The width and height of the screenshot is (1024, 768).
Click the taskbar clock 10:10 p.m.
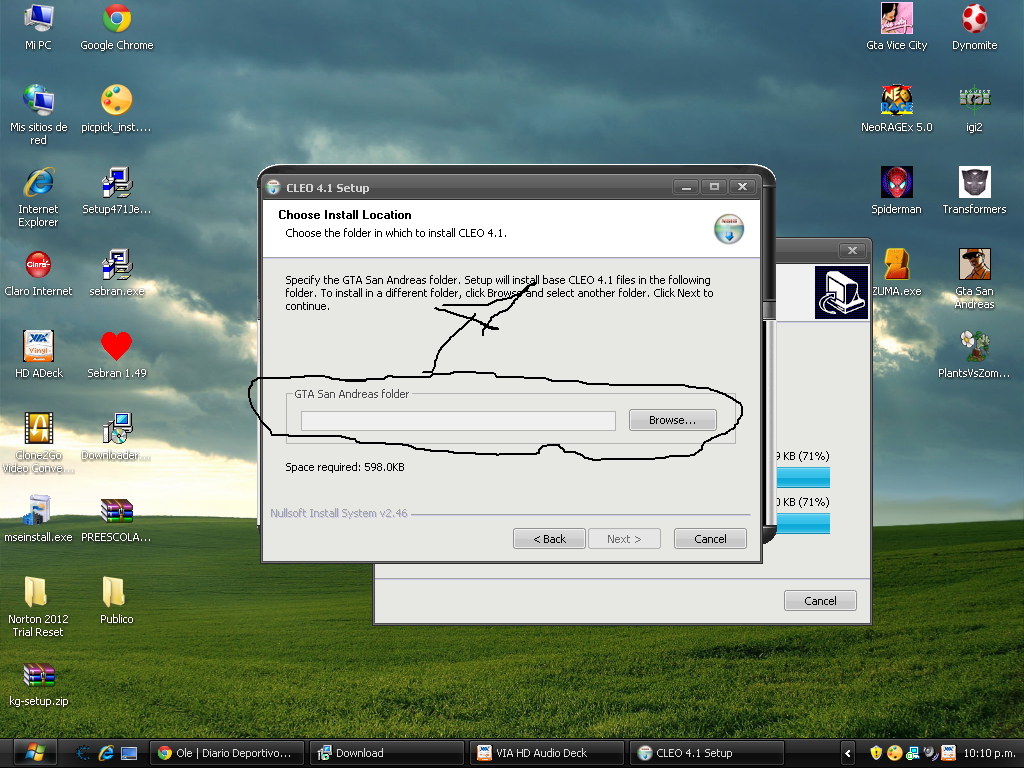point(988,753)
